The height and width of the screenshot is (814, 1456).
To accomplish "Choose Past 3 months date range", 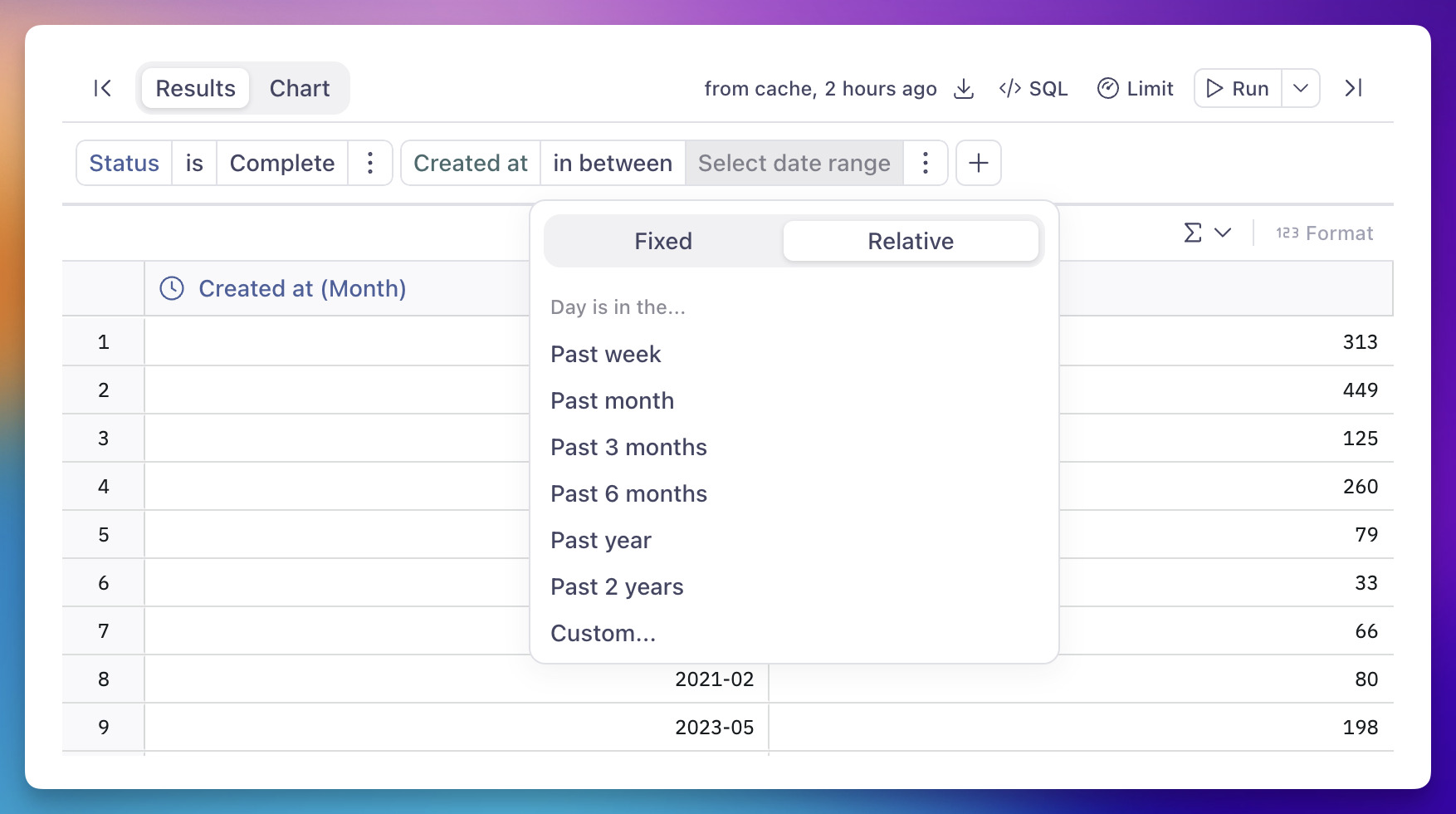I will (x=628, y=447).
